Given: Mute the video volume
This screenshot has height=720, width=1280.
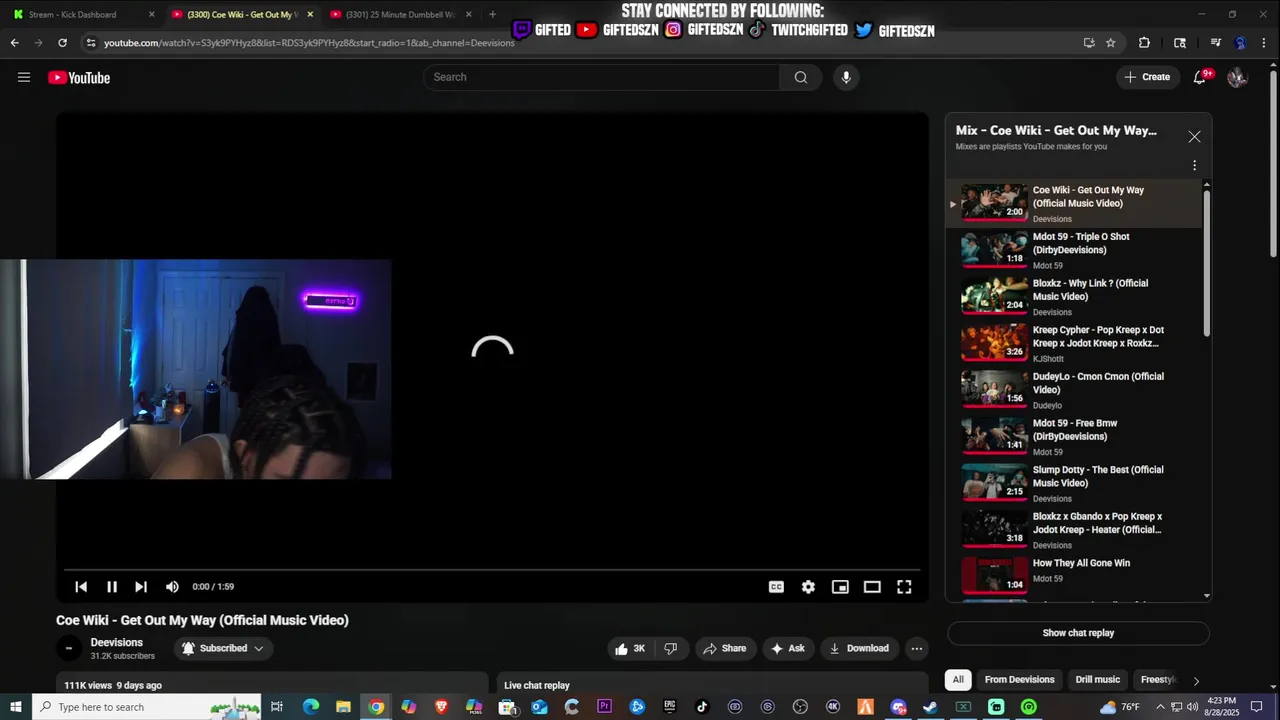Looking at the screenshot, I should [x=172, y=587].
